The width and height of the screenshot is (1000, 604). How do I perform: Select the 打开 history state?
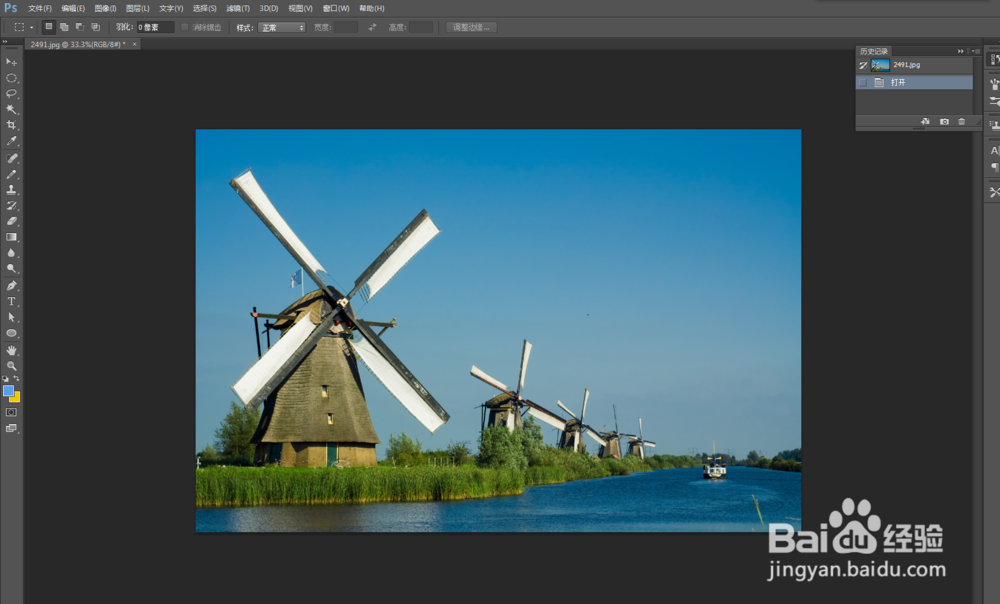tap(914, 82)
